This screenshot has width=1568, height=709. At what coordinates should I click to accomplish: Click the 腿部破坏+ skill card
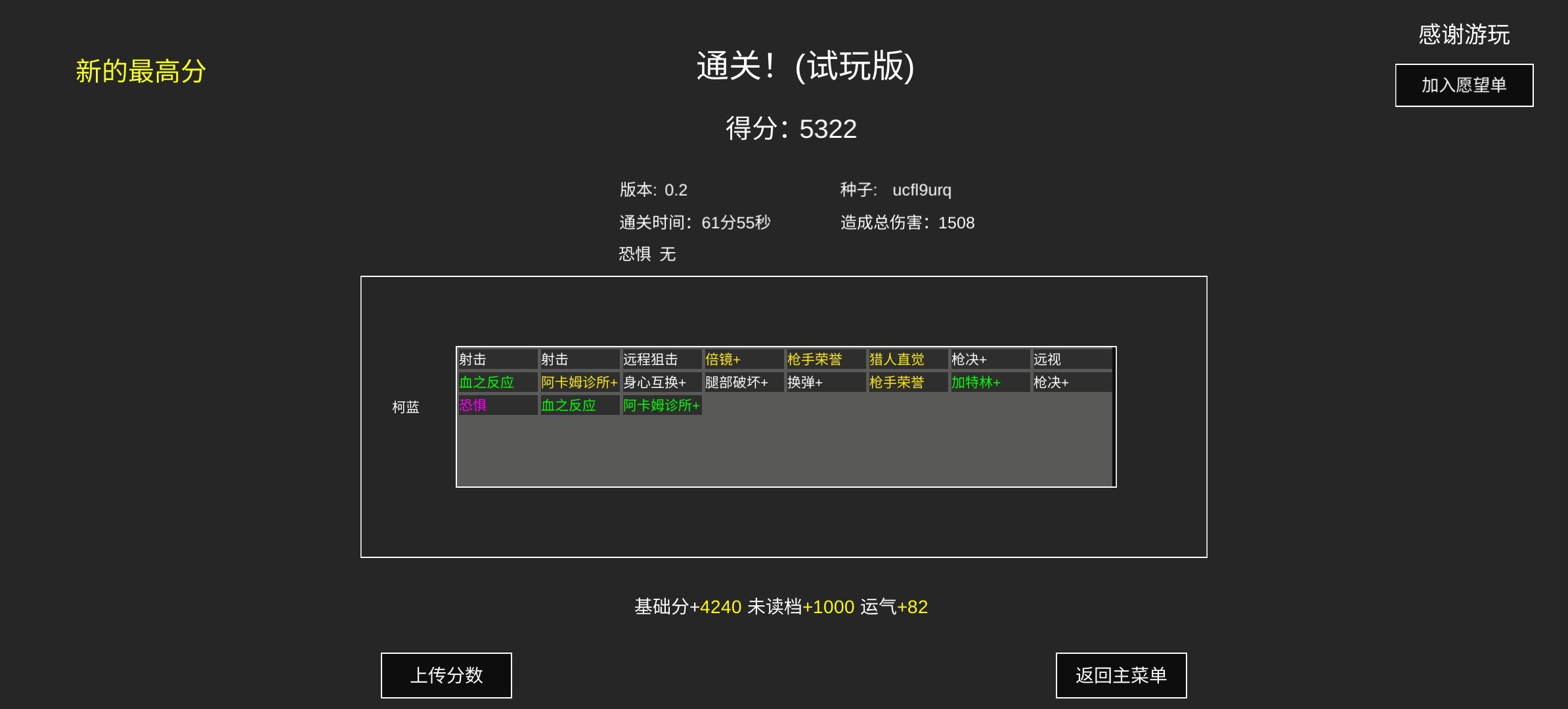pos(743,382)
